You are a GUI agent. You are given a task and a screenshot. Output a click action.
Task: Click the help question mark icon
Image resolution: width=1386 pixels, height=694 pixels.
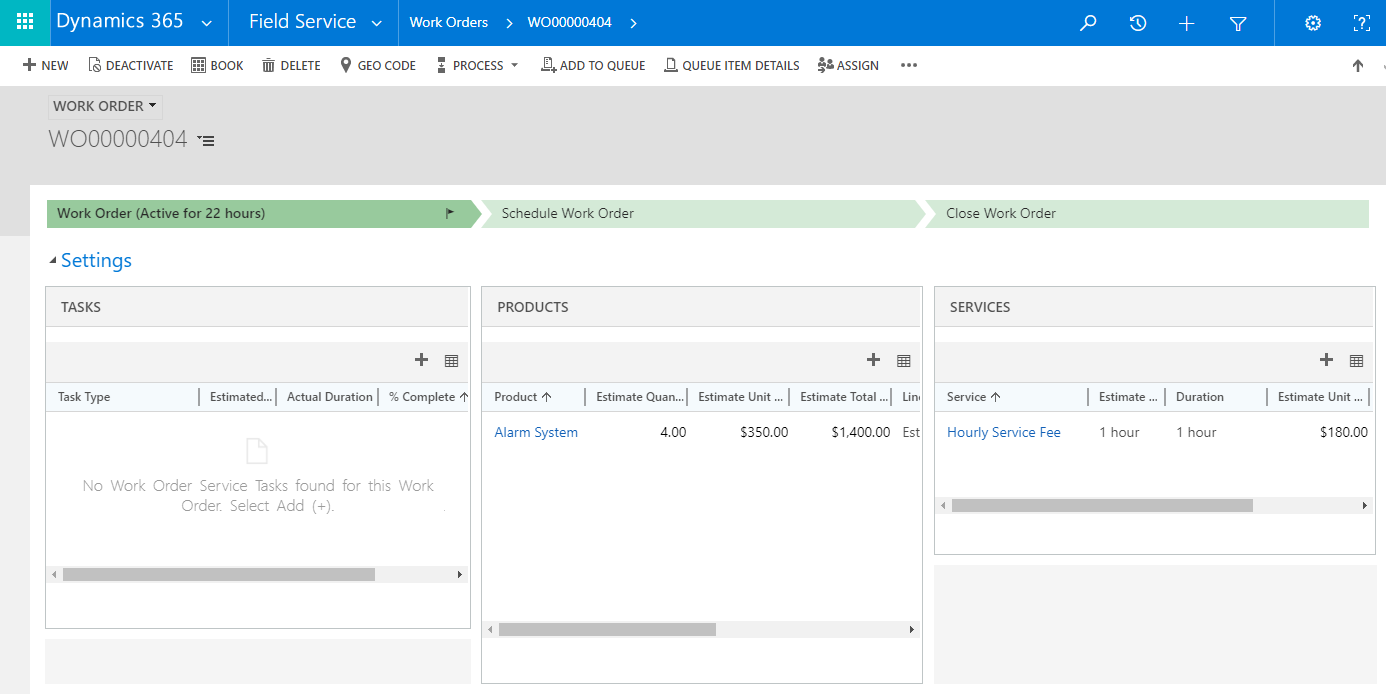click(x=1361, y=23)
